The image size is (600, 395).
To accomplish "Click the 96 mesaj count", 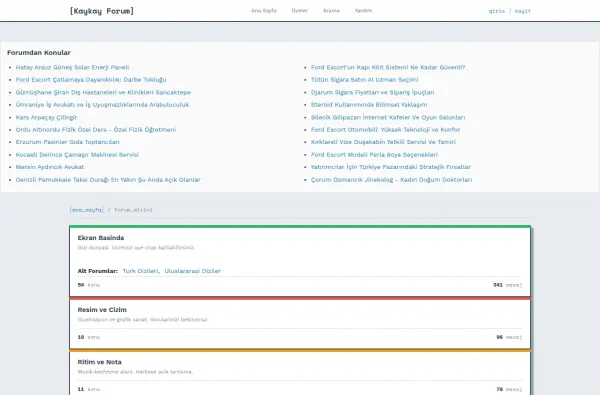I will [x=509, y=337].
